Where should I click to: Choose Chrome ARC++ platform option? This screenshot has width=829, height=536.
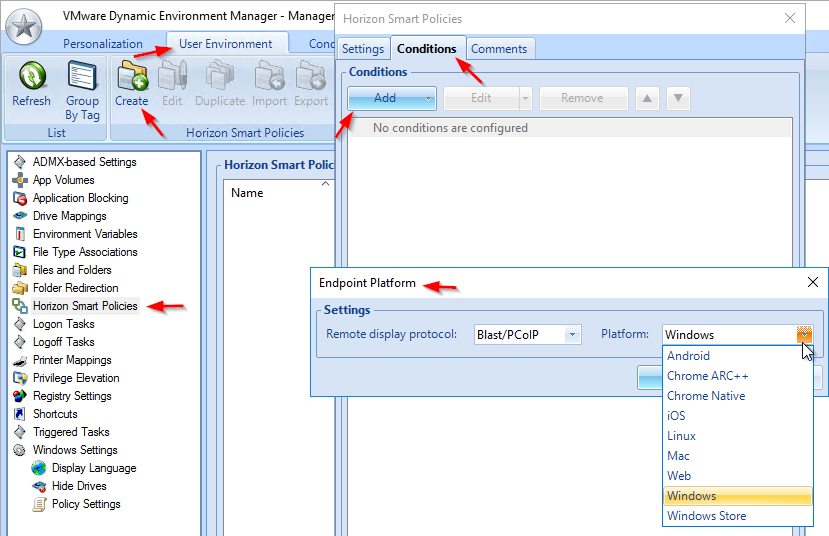(x=738, y=376)
